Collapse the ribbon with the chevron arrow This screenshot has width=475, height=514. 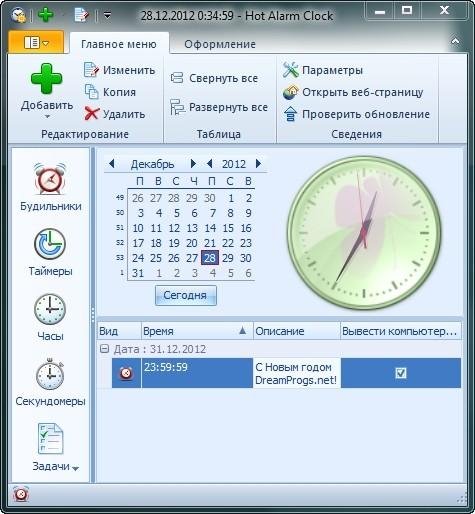click(455, 41)
